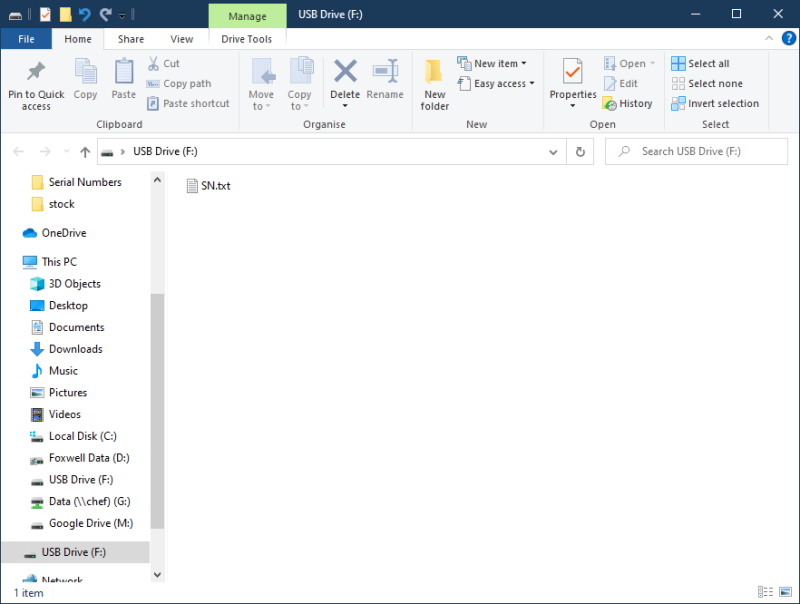The image size is (800, 604).
Task: Click Invert selection in ribbon
Action: coord(714,103)
